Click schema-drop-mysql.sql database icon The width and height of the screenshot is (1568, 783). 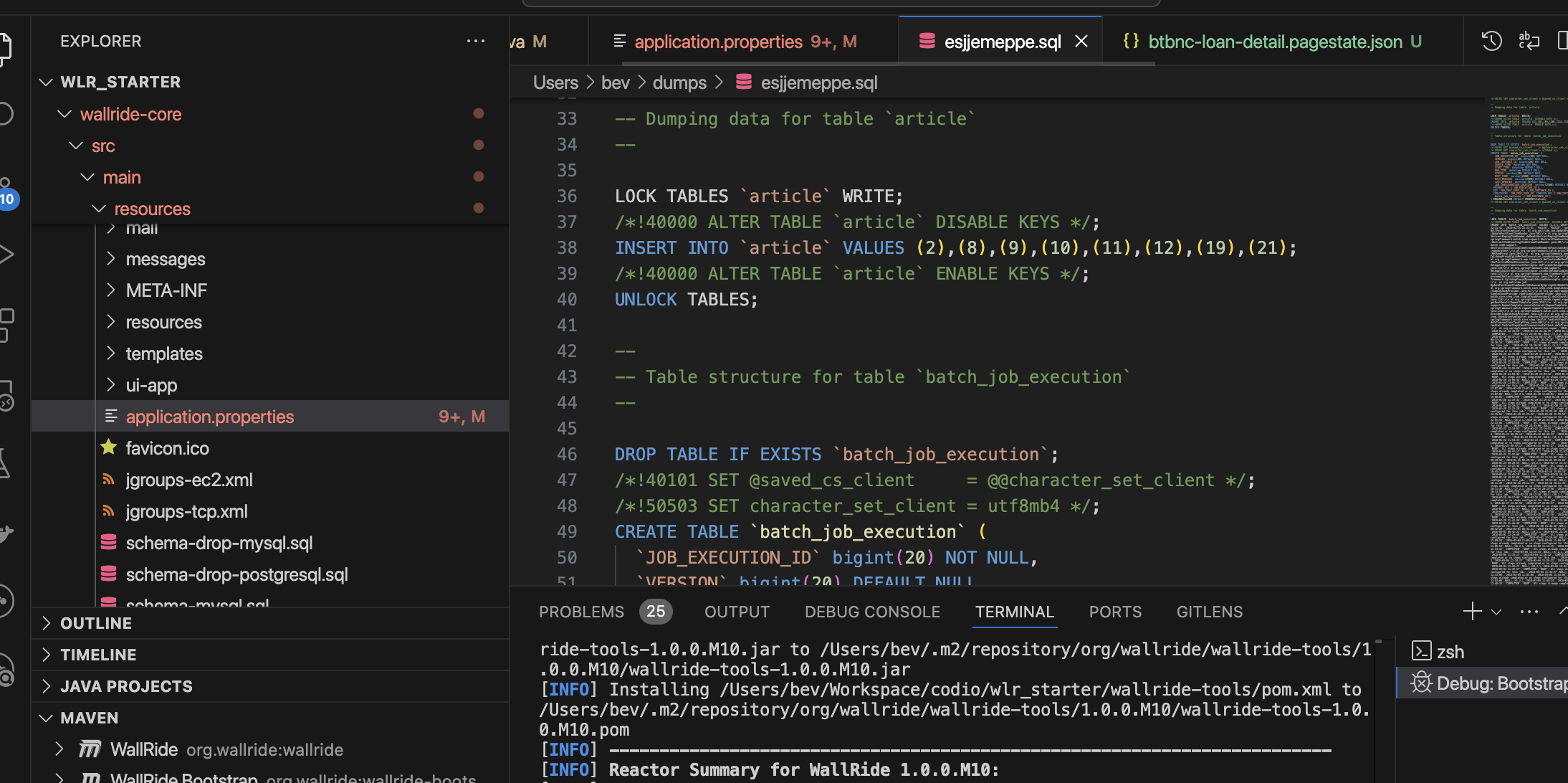coord(109,542)
